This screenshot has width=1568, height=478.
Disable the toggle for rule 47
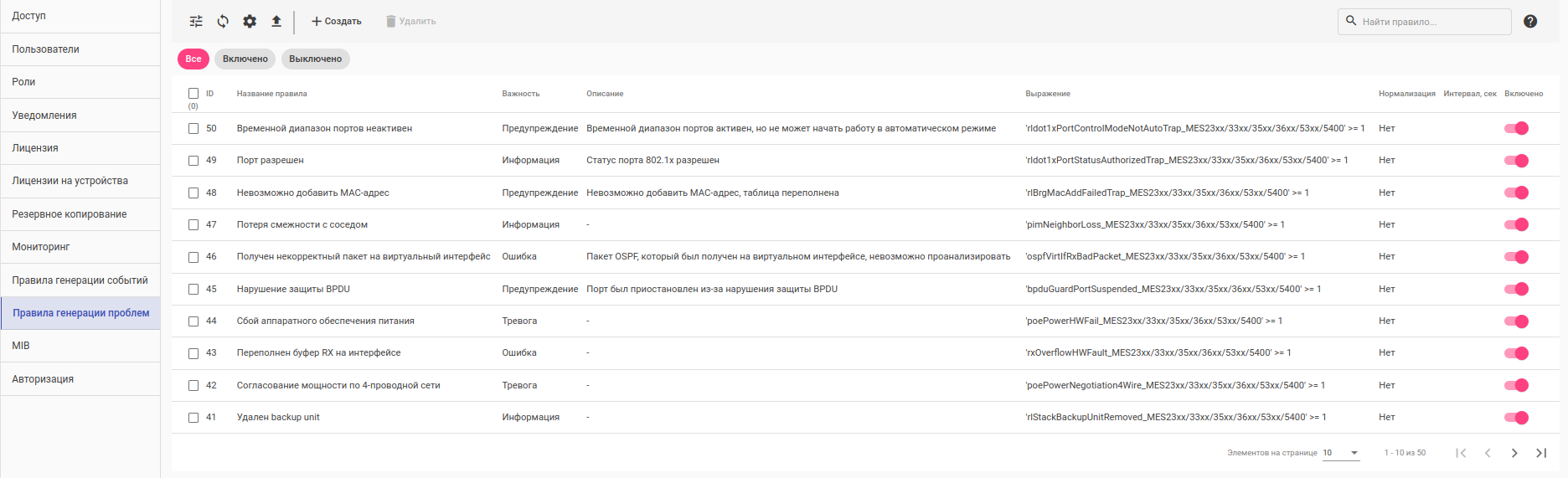[x=1517, y=224]
